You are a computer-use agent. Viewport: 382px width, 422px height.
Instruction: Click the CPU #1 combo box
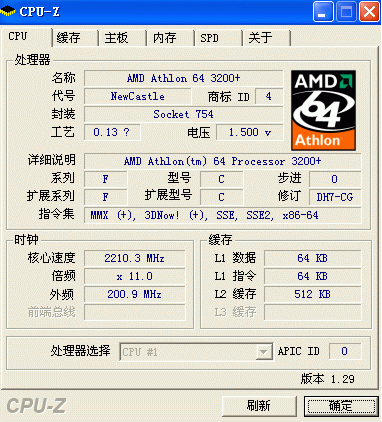click(x=196, y=352)
